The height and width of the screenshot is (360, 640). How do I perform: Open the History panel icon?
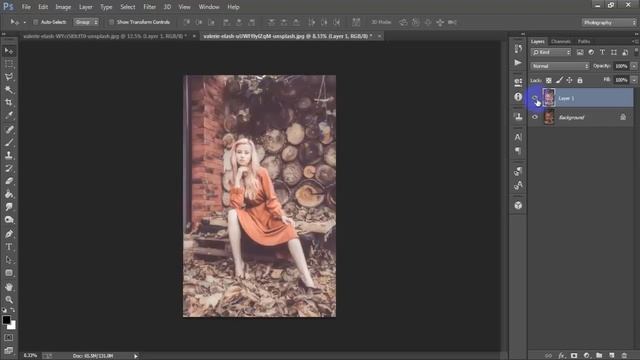[518, 49]
